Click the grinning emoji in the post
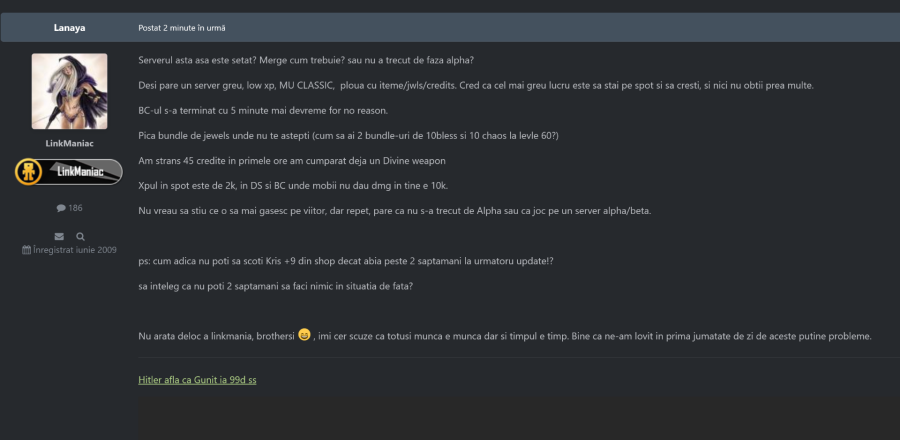Image resolution: width=900 pixels, height=440 pixels. coord(304,334)
